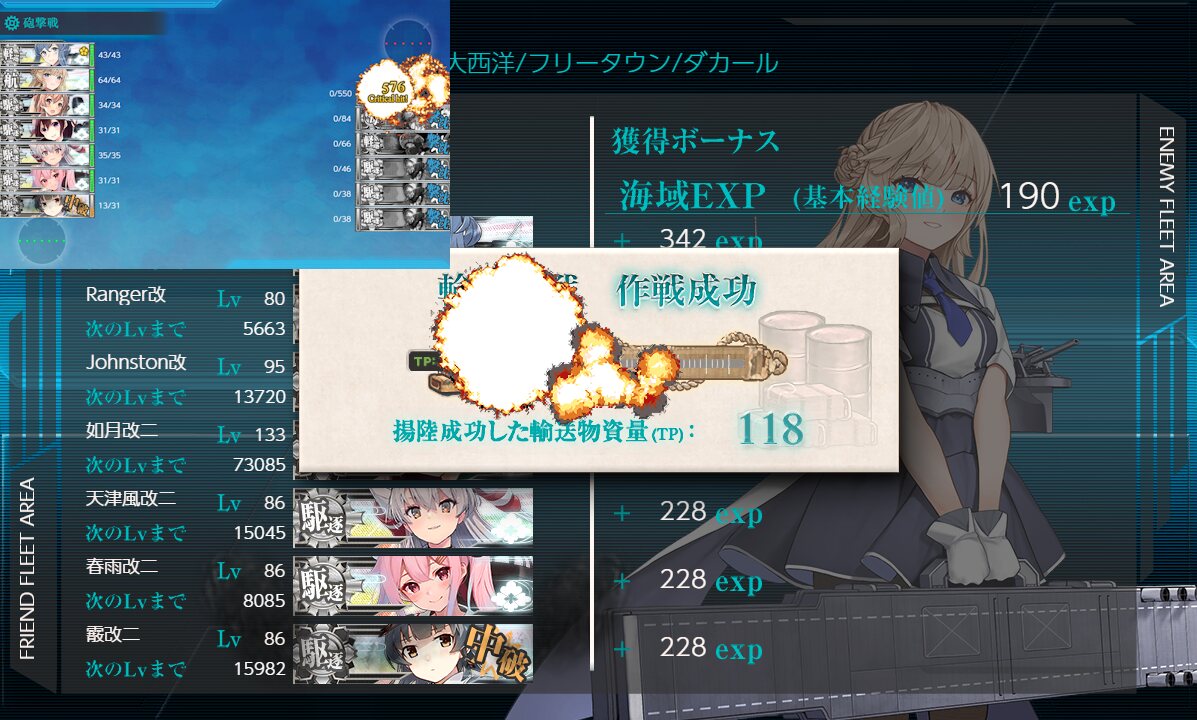Click the 大西洋/フリータウン/ダカール map title

613,63
